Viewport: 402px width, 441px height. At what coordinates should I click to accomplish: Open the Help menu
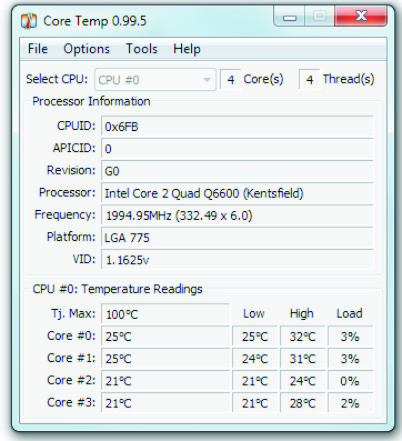click(x=187, y=49)
